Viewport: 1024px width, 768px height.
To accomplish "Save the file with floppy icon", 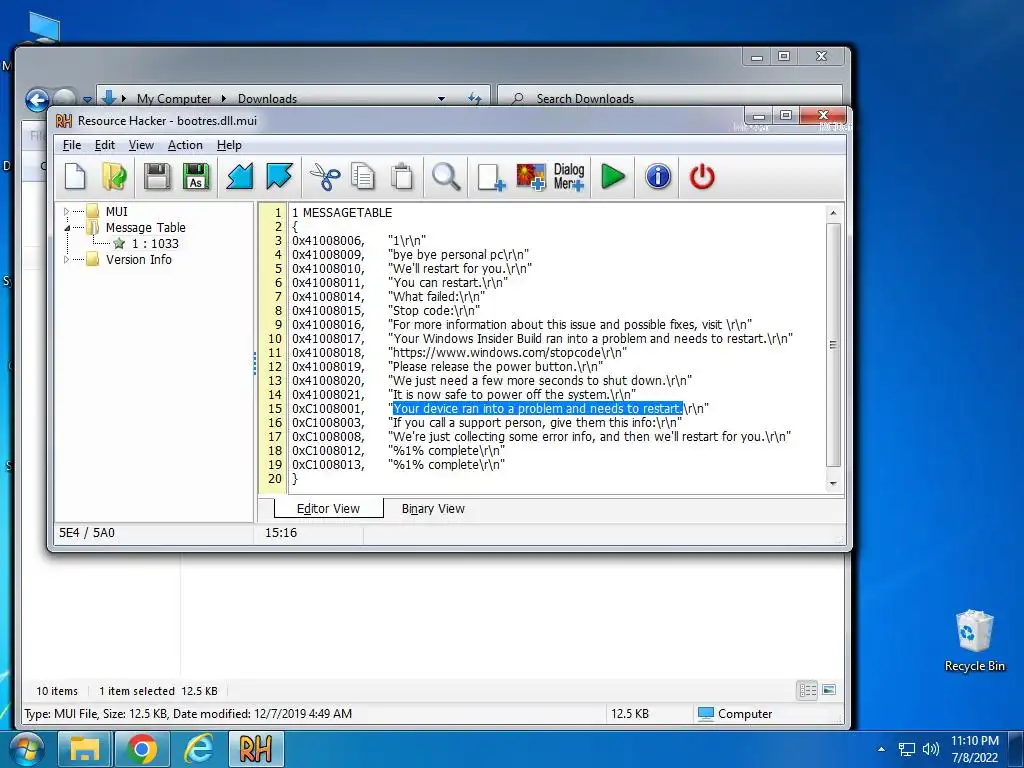I will [157, 176].
